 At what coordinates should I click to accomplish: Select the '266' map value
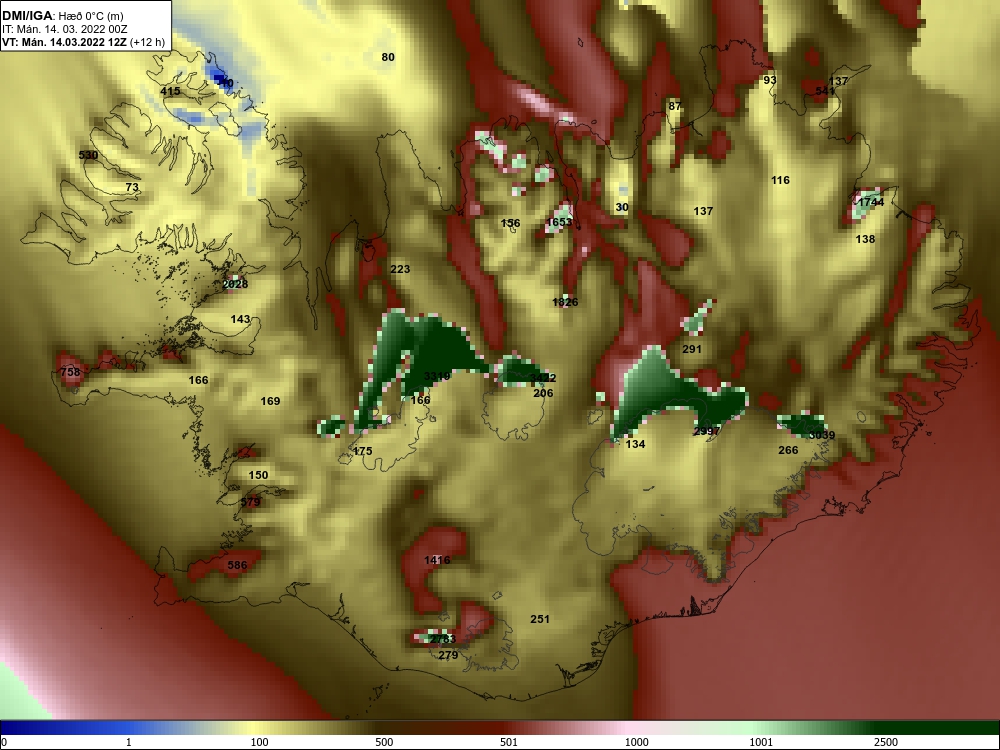click(x=788, y=450)
